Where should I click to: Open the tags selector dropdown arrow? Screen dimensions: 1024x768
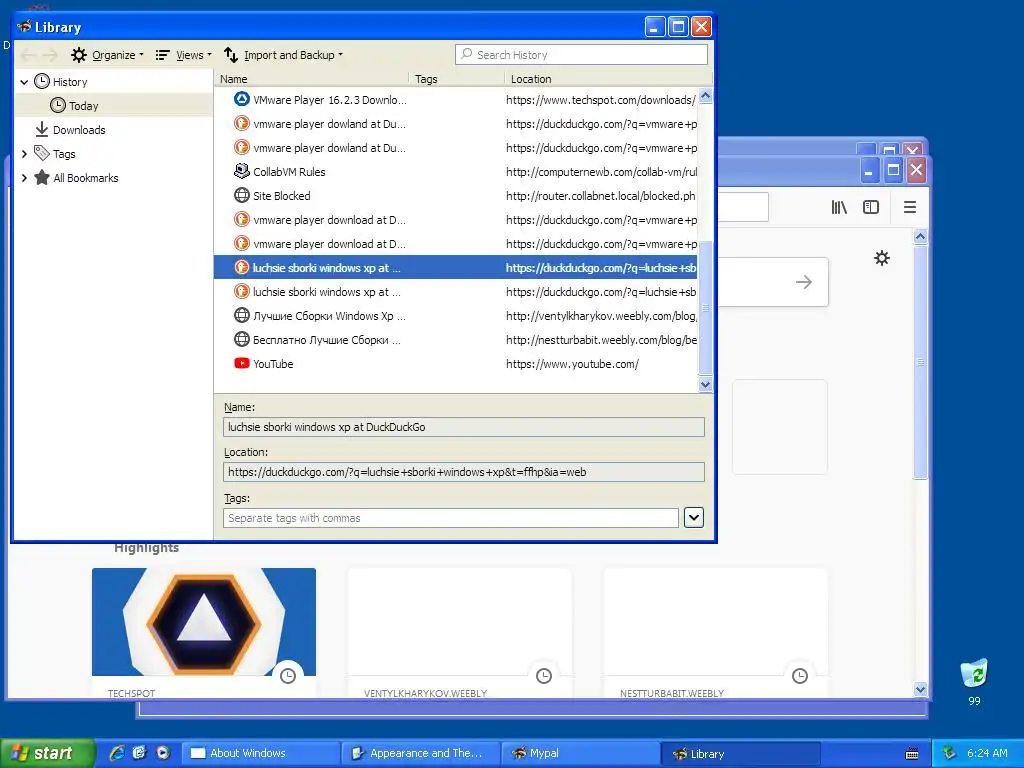click(x=694, y=518)
